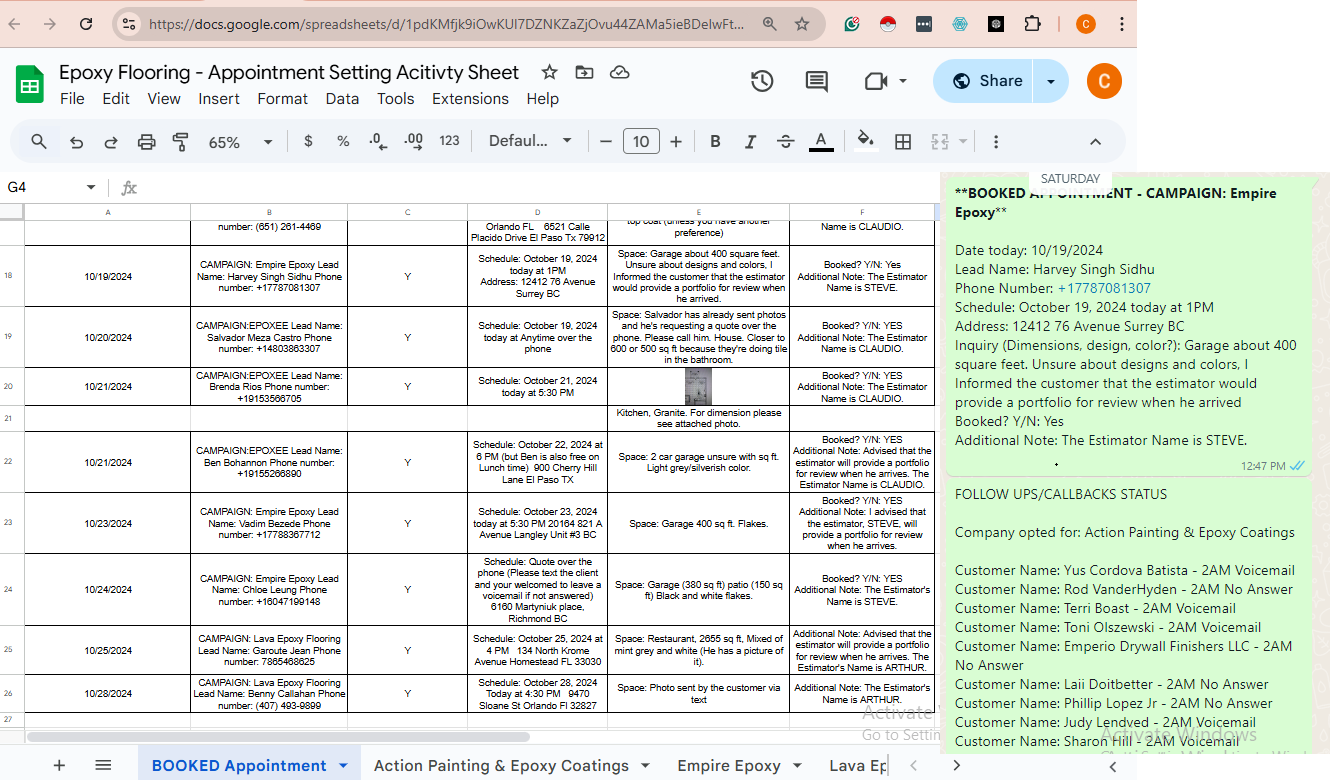This screenshot has height=780, width=1330.
Task: Star the Epoxy Flooring spreadsheet
Action: tap(549, 72)
